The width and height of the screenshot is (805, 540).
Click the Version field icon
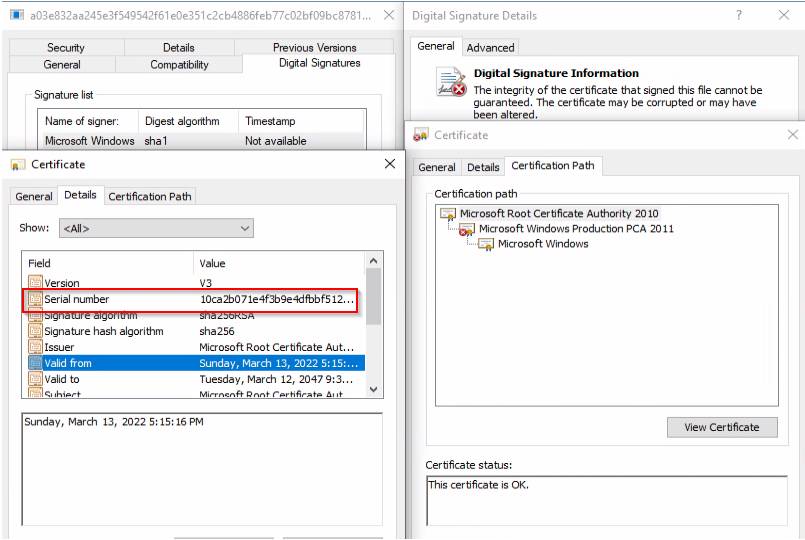pos(35,283)
